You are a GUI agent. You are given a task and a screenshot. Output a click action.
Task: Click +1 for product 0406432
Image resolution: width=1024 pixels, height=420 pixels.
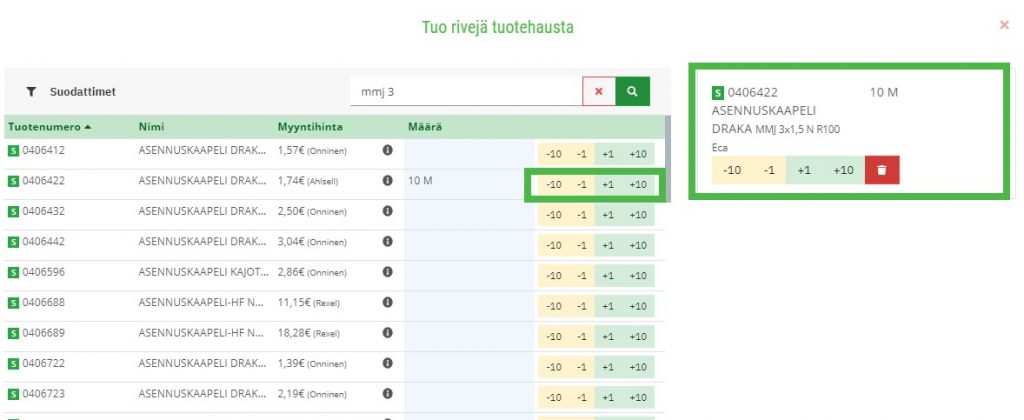pos(608,215)
